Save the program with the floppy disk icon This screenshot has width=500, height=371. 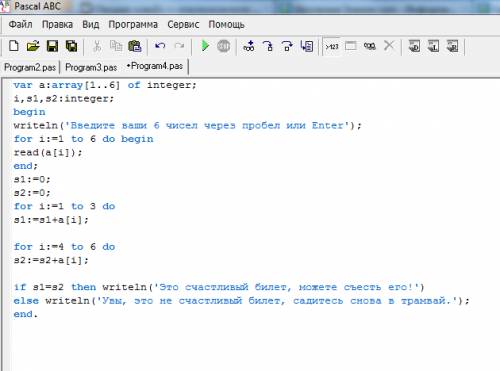tap(52, 46)
